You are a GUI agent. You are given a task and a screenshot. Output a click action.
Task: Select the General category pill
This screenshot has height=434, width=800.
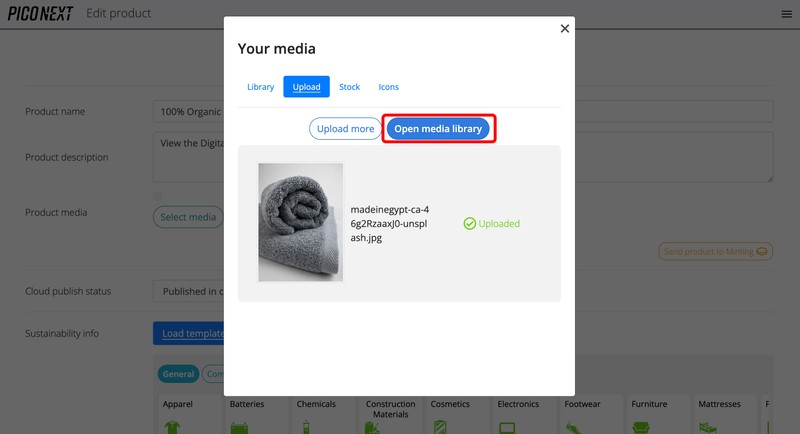point(178,374)
